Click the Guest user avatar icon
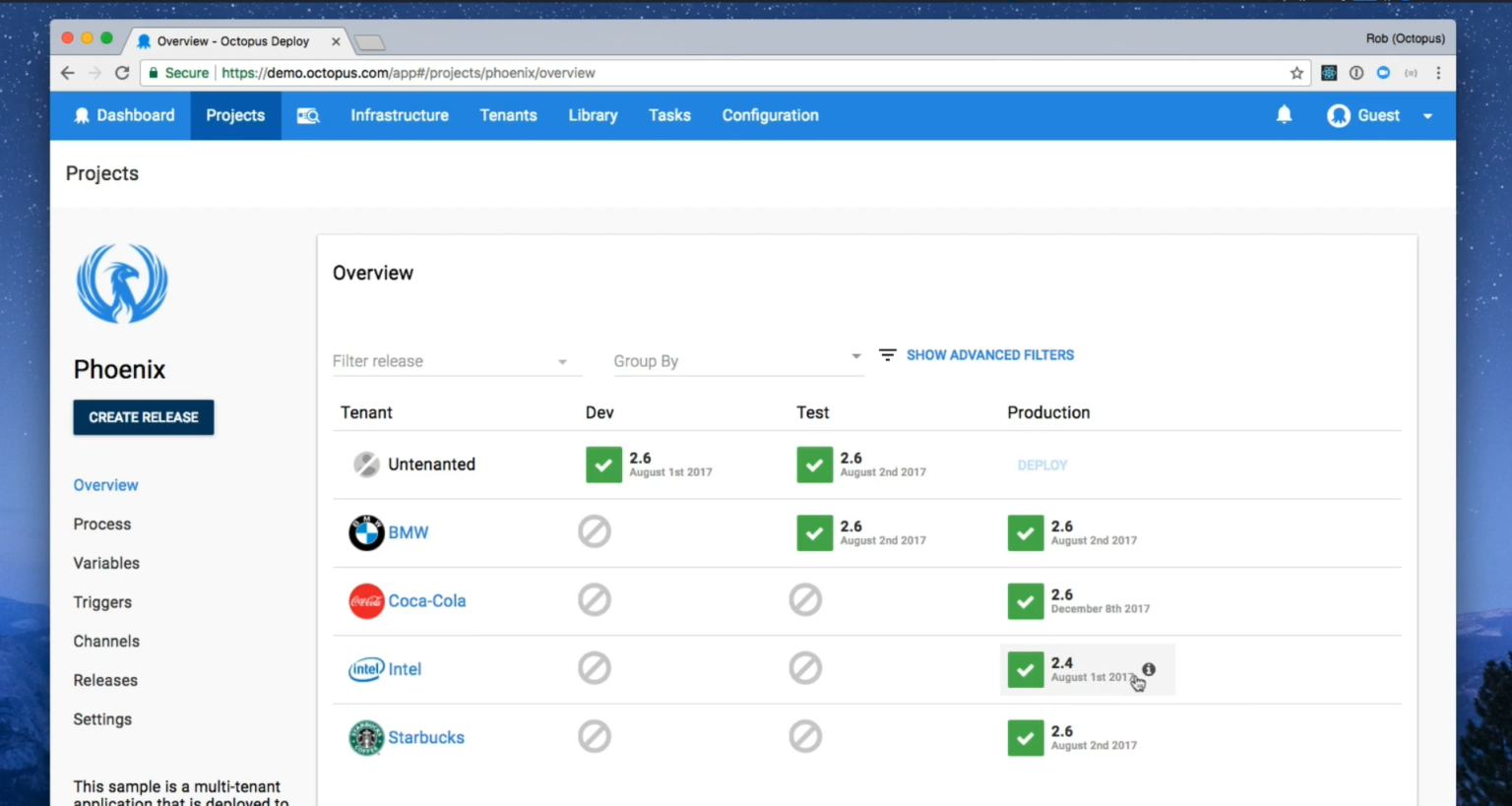Screen dimensions: 1512x806 point(1339,116)
